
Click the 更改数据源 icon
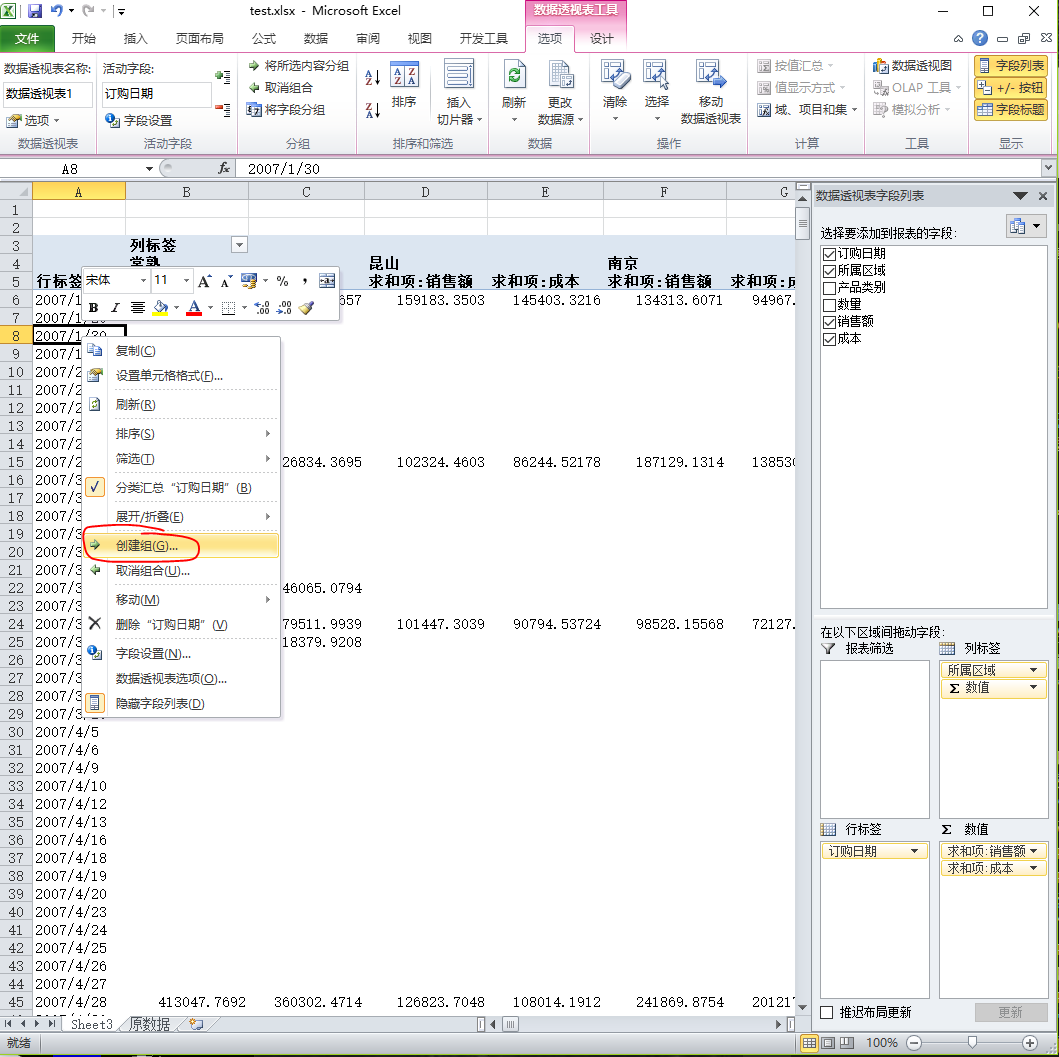(560, 76)
